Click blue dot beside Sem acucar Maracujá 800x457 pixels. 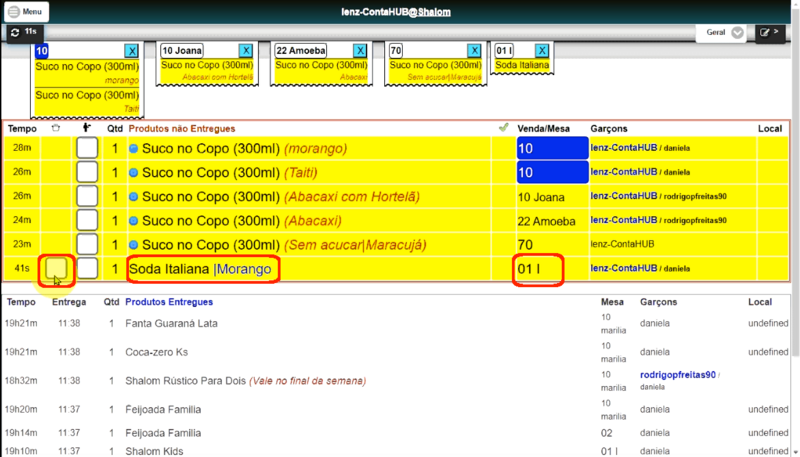(134, 245)
